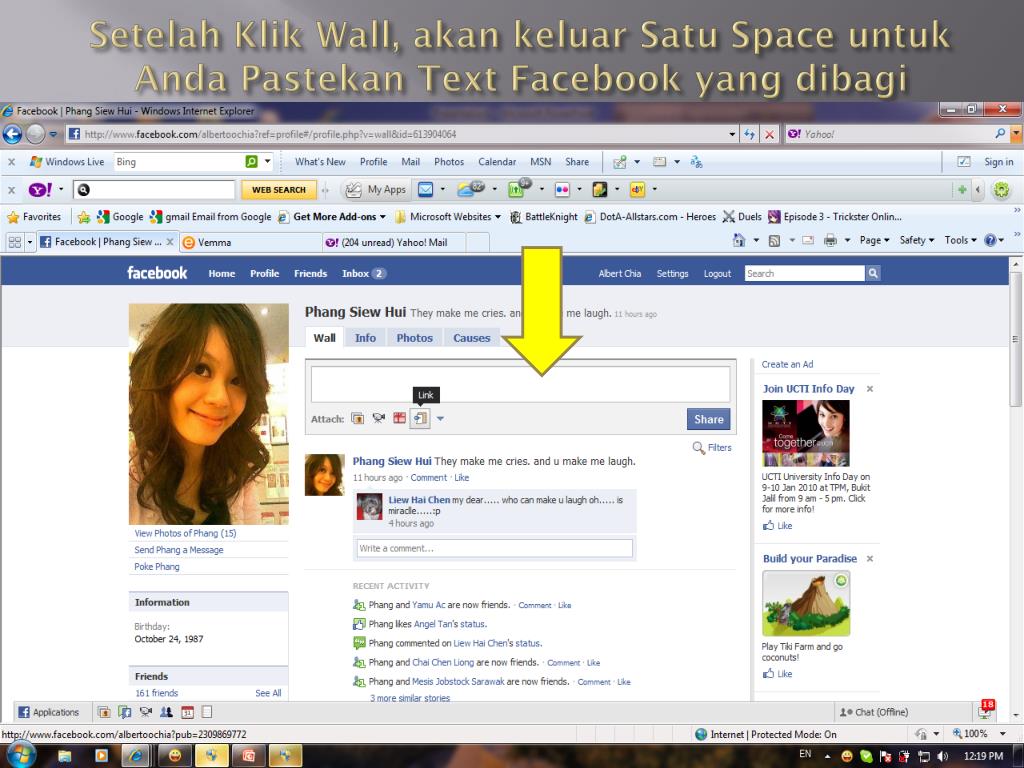Click the notifications icon with badge 18
The height and width of the screenshot is (768, 1024).
point(985,709)
